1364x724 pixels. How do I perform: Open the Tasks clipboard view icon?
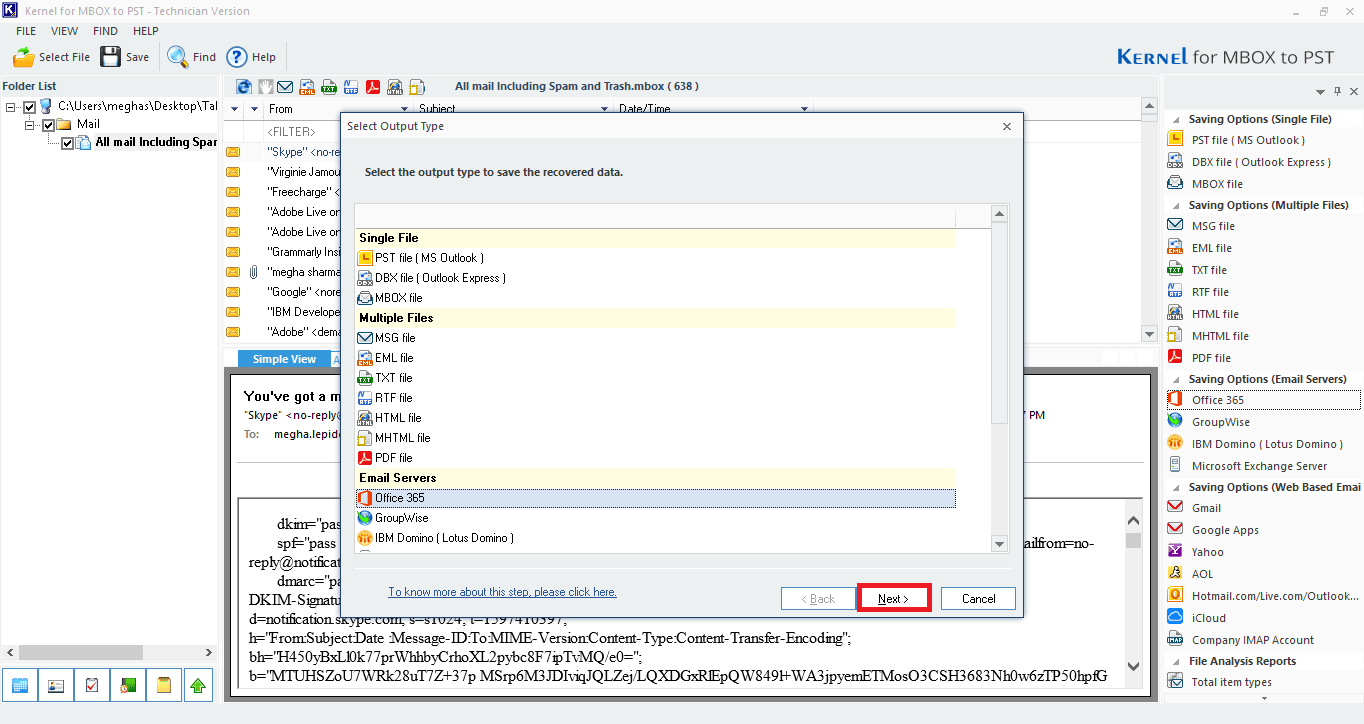pos(92,686)
